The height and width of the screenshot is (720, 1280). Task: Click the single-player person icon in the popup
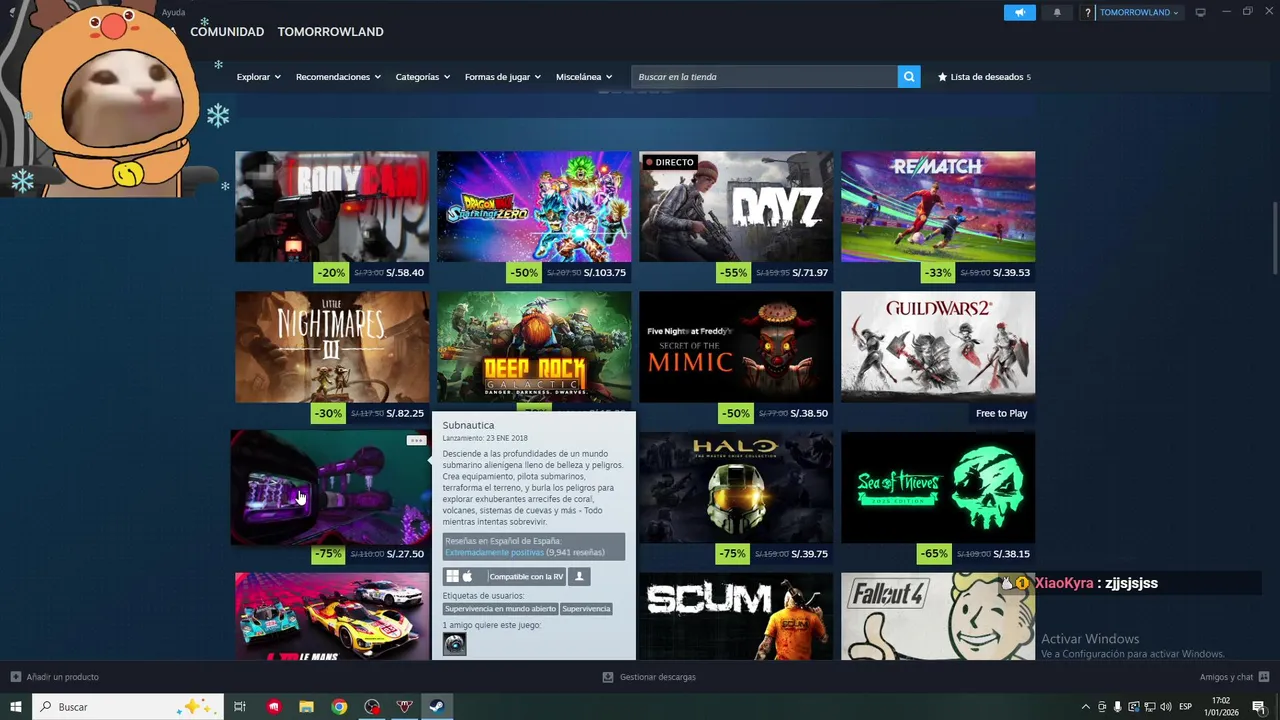coord(579,576)
